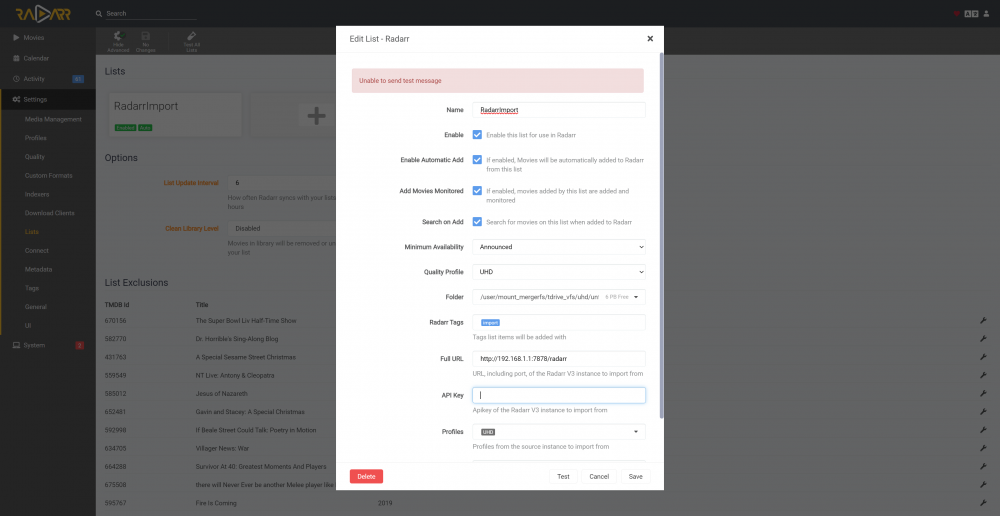Click the plus icon to add list
1000x516 pixels.
[x=316, y=115]
